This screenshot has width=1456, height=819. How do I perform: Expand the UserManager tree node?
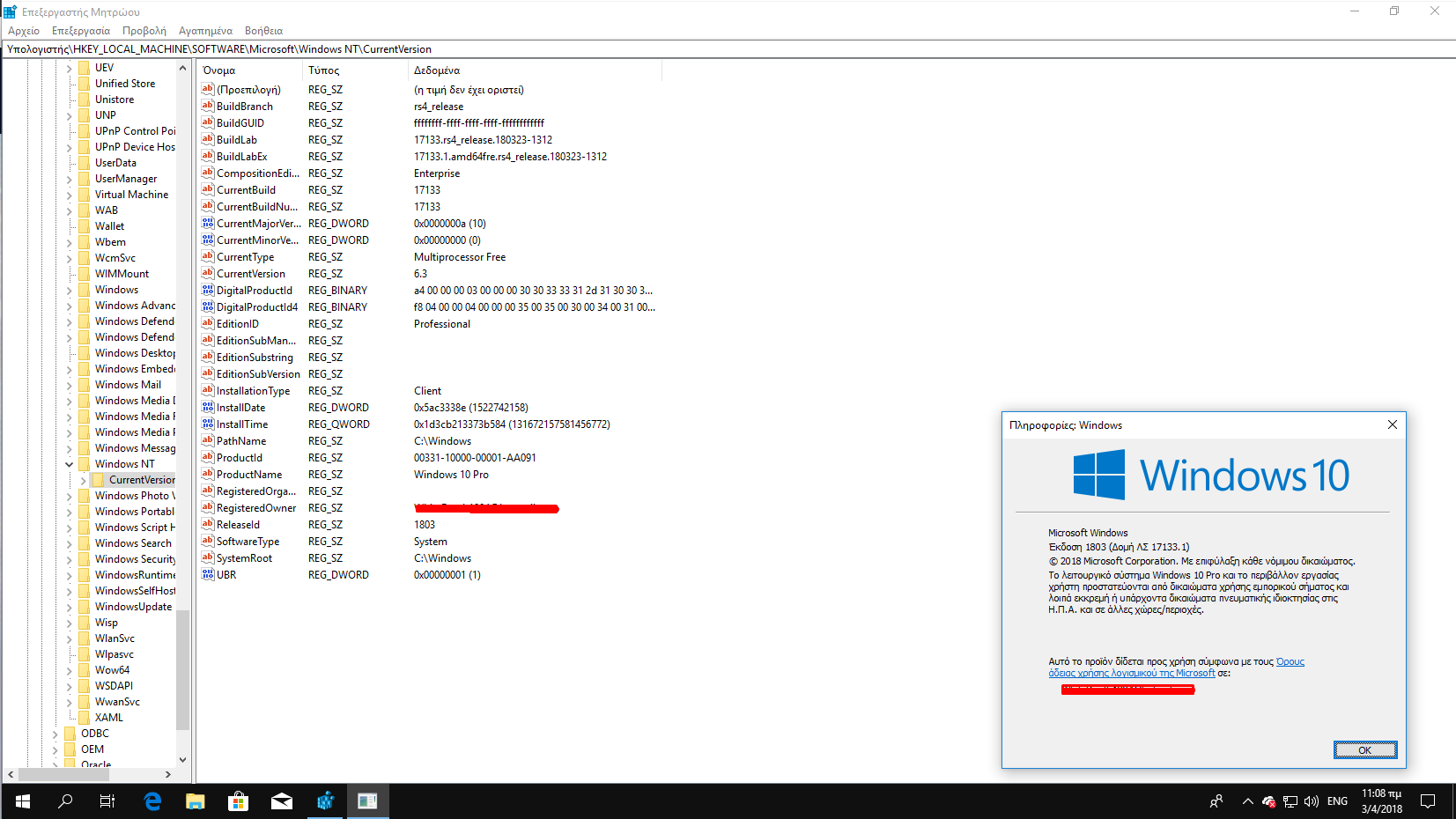coord(70,179)
